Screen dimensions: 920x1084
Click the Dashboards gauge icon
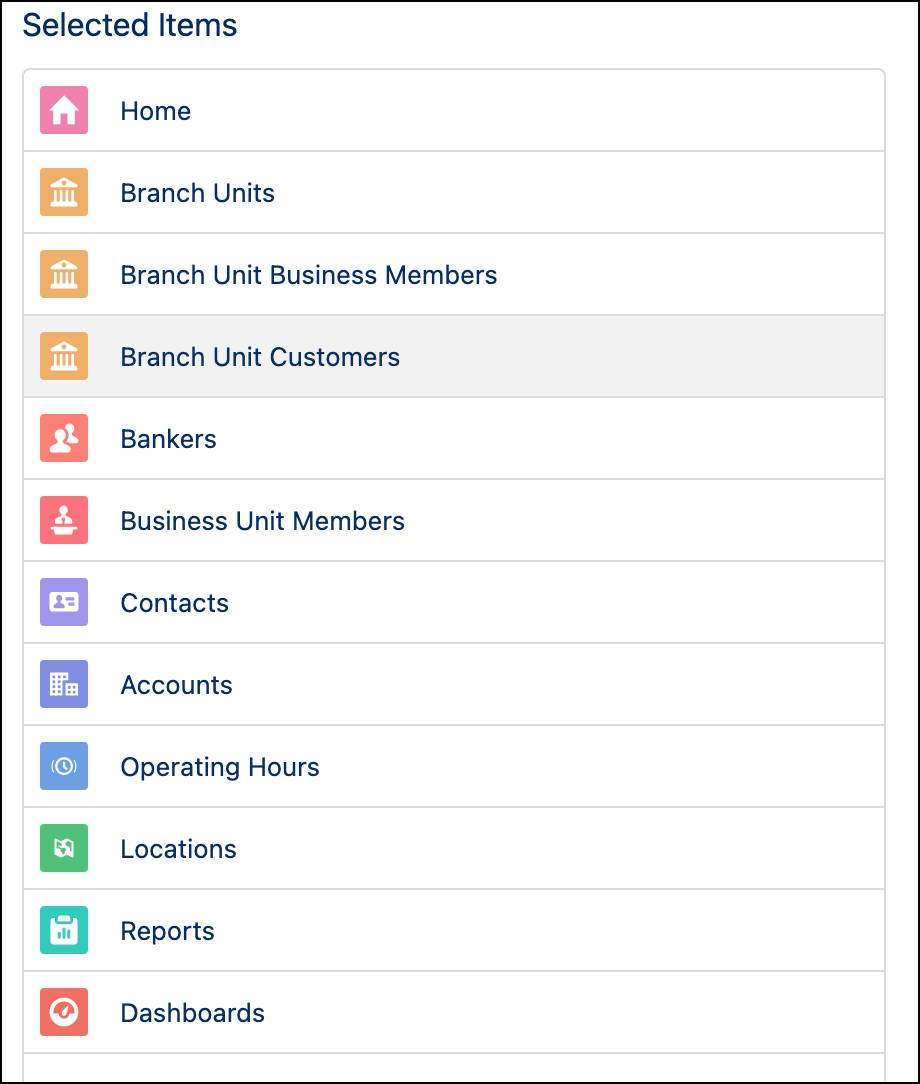click(x=64, y=1012)
